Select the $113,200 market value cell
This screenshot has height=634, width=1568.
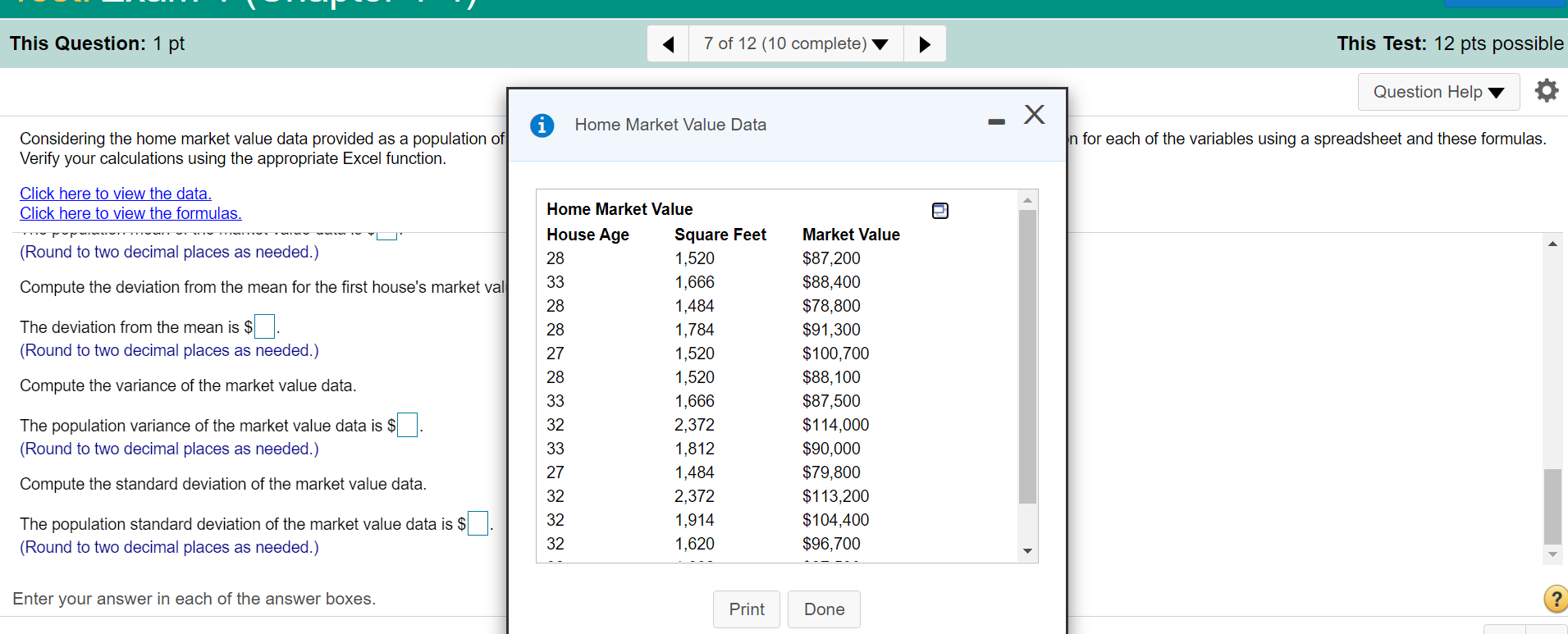835,496
